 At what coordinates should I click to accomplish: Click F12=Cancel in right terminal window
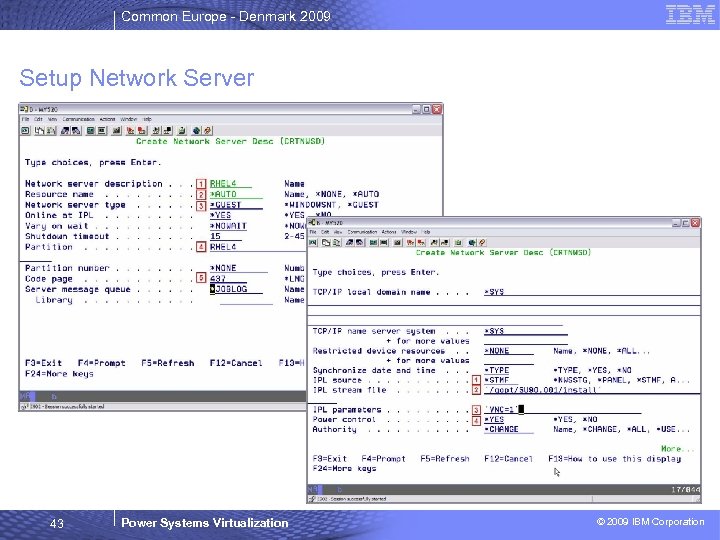(x=508, y=459)
